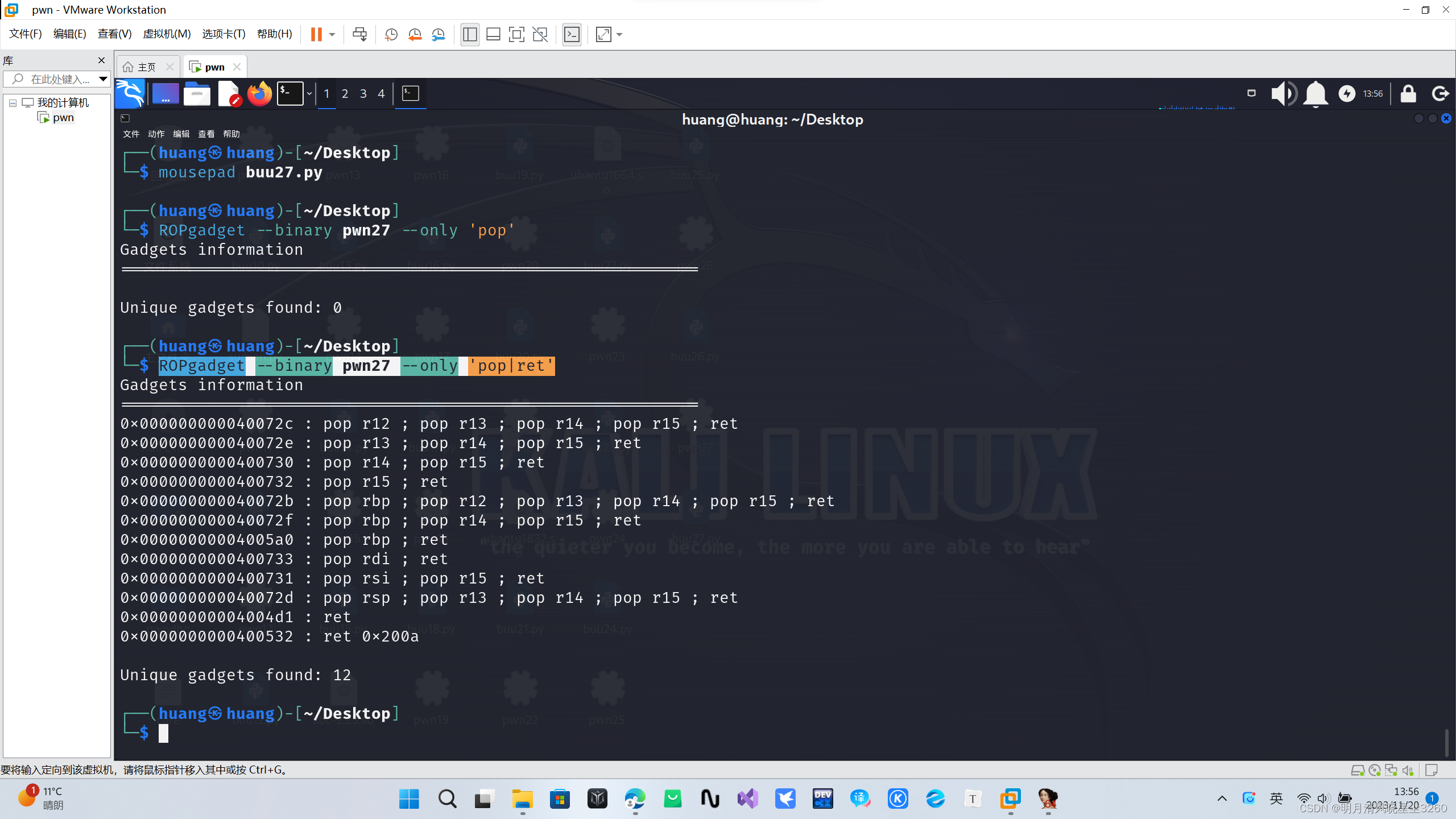The height and width of the screenshot is (819, 1456).
Task: Open terminal 查看 menu
Action: [x=206, y=134]
